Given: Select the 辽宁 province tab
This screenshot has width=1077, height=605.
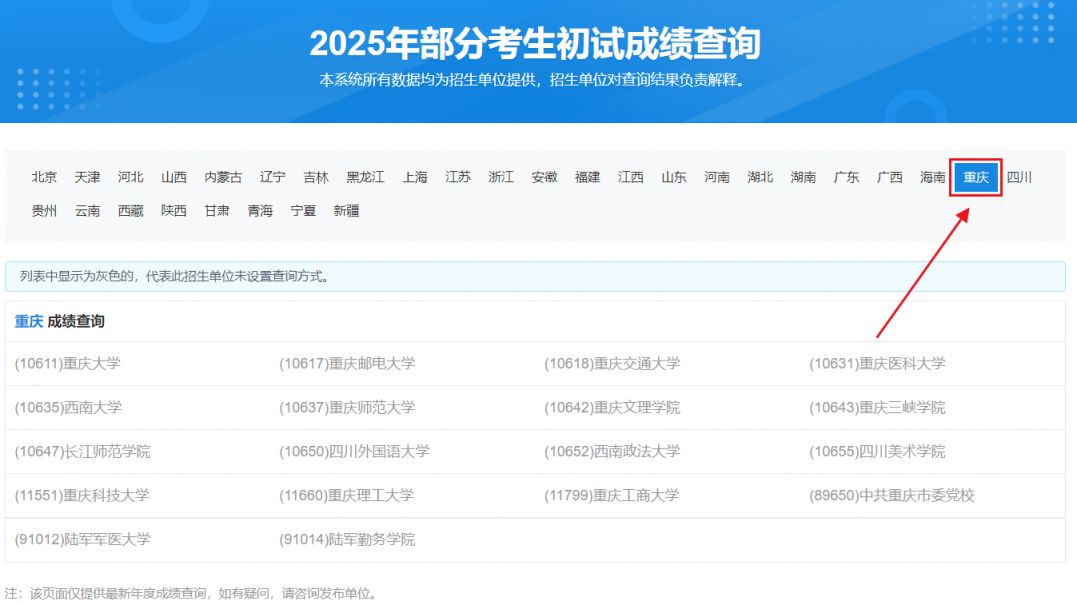Looking at the screenshot, I should (273, 177).
